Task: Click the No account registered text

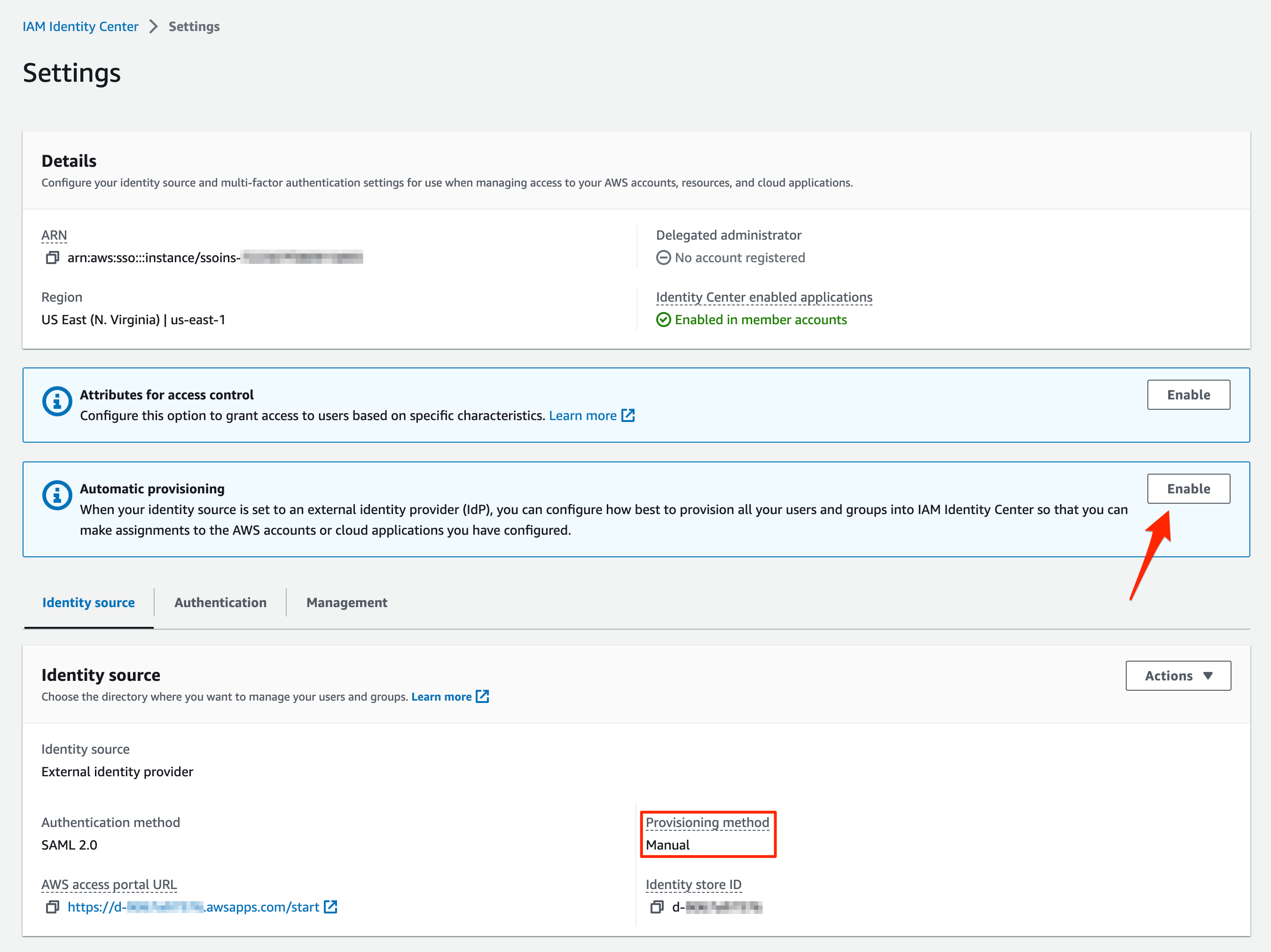Action: pyautogui.click(x=739, y=258)
